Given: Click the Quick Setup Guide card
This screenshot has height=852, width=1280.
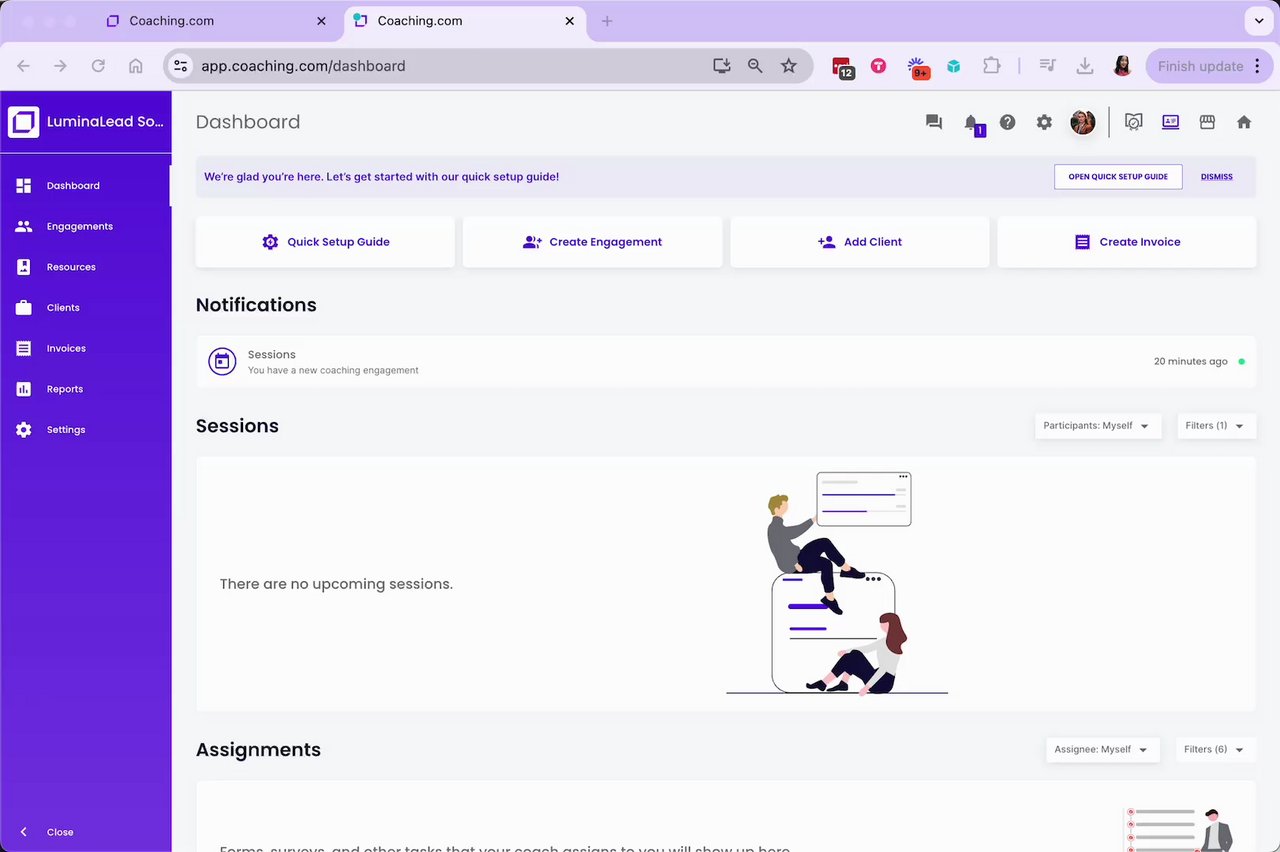Looking at the screenshot, I should (x=325, y=242).
